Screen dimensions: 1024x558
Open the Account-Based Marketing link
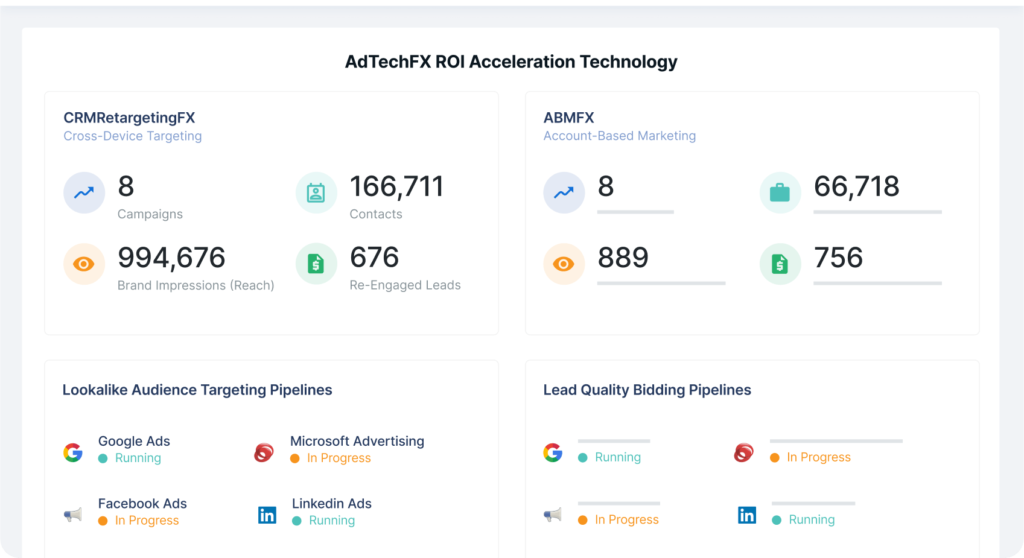pyautogui.click(x=619, y=136)
